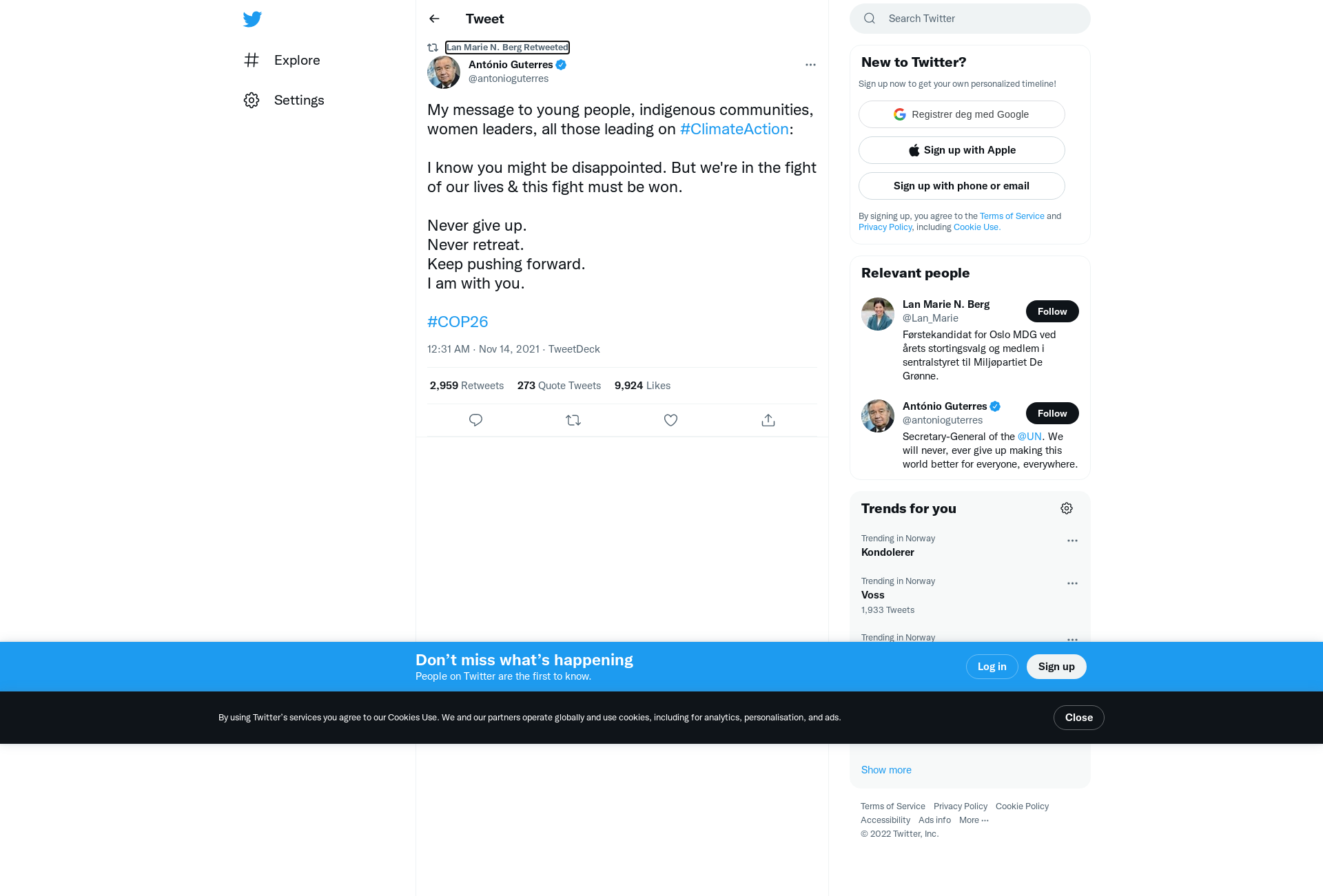Click the Twitter bird logo
Image resolution: width=1323 pixels, height=896 pixels.
(252, 19)
